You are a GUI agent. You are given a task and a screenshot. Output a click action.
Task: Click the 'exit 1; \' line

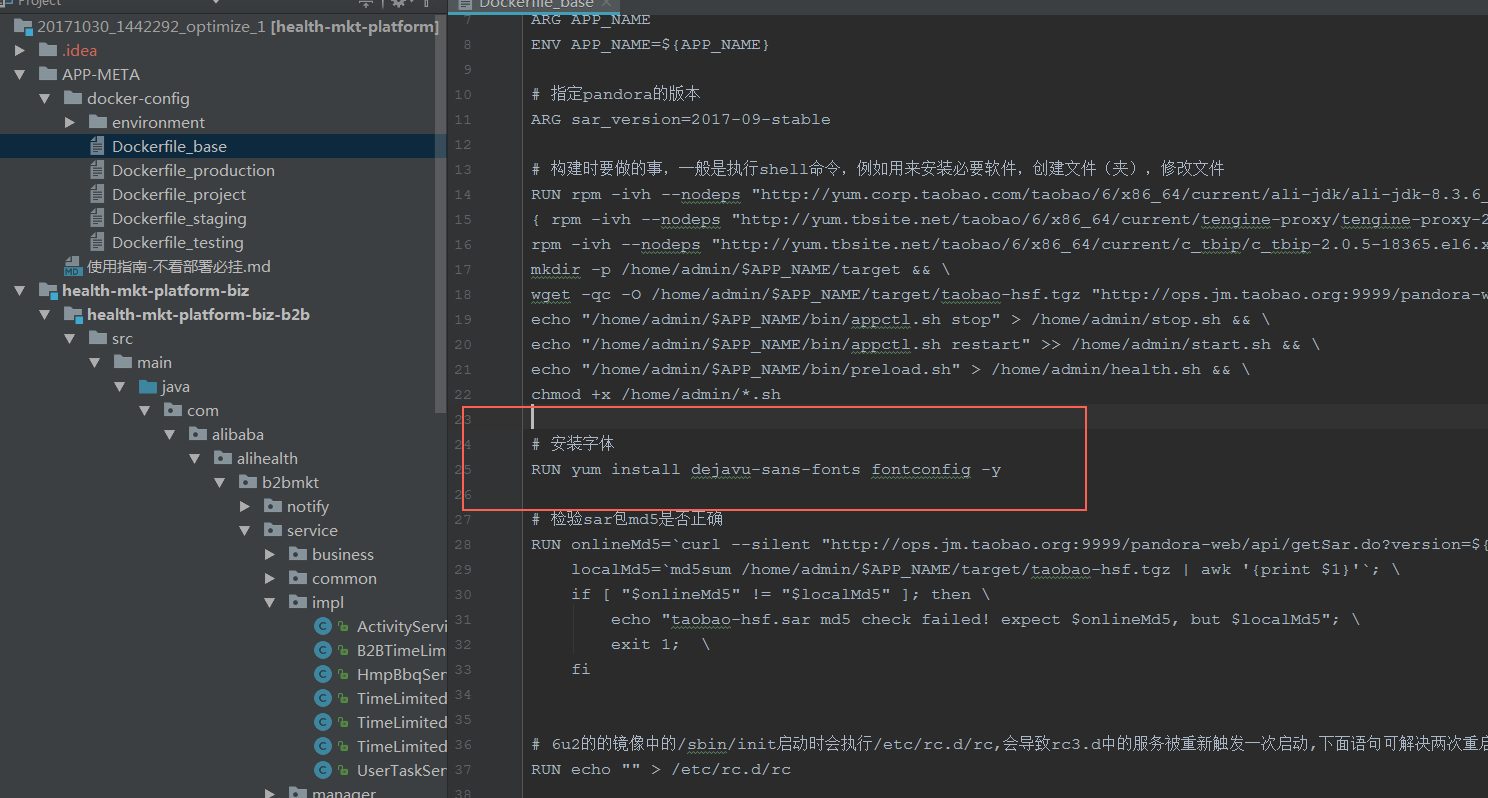(661, 644)
